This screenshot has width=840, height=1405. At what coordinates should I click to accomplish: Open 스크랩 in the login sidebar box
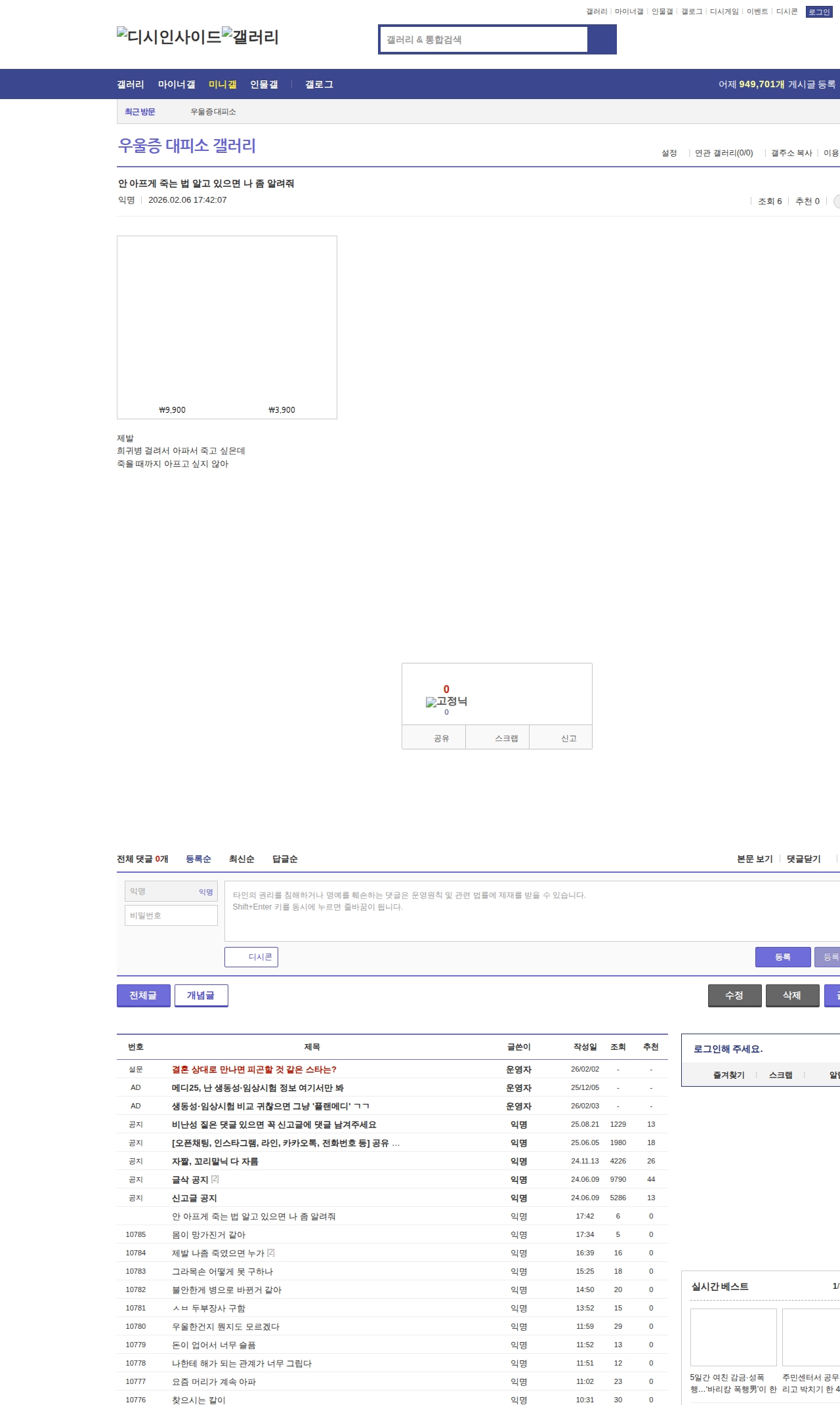(781, 1075)
